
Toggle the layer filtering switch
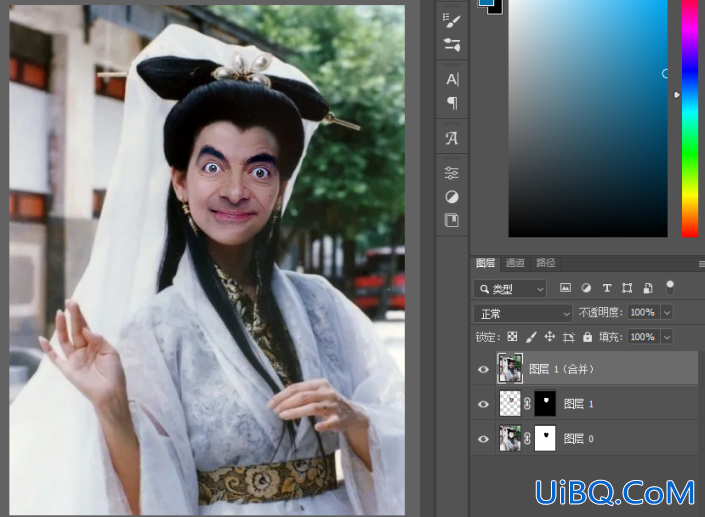click(x=669, y=288)
